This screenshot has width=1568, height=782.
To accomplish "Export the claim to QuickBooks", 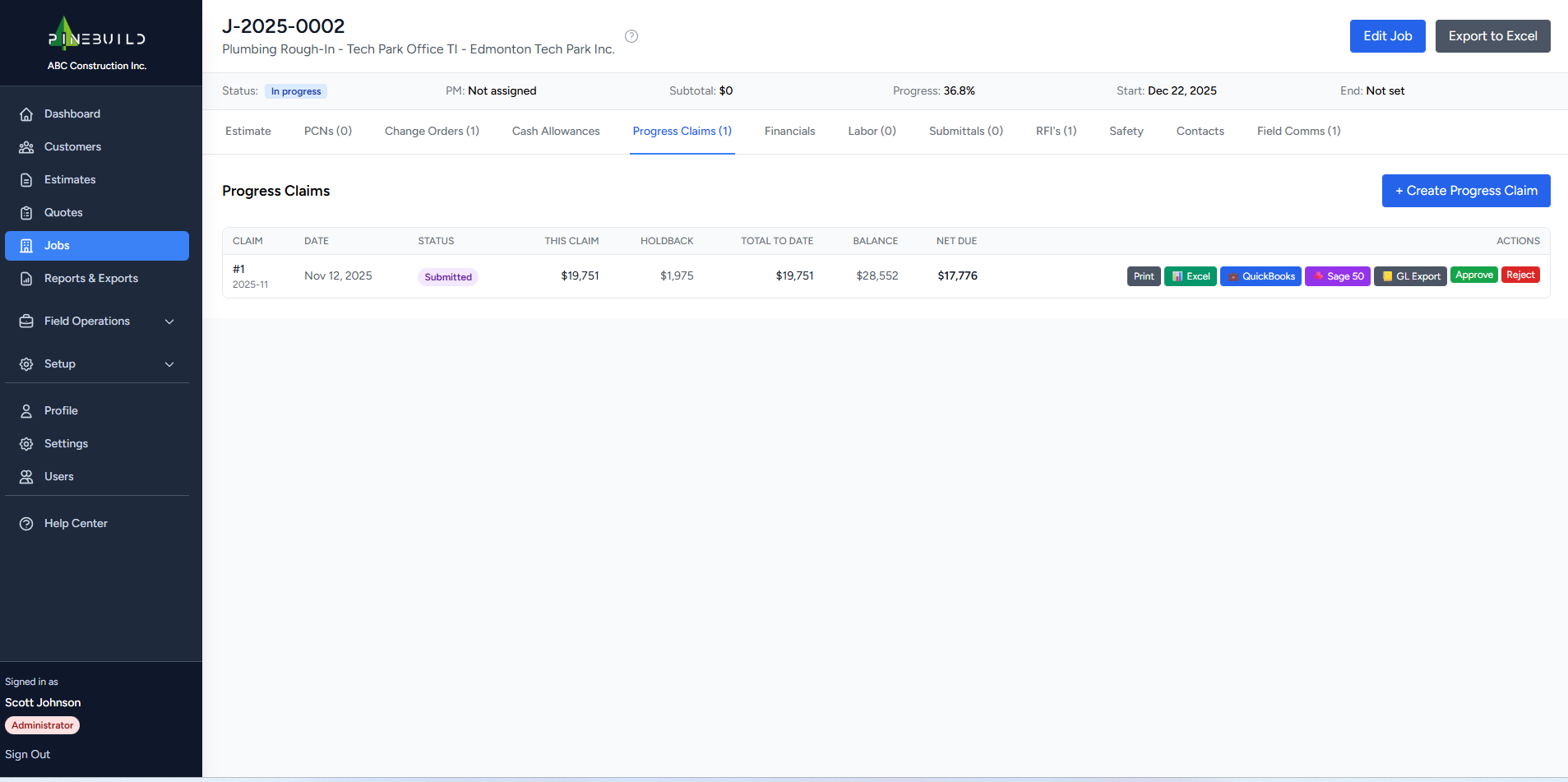I will (x=1260, y=275).
